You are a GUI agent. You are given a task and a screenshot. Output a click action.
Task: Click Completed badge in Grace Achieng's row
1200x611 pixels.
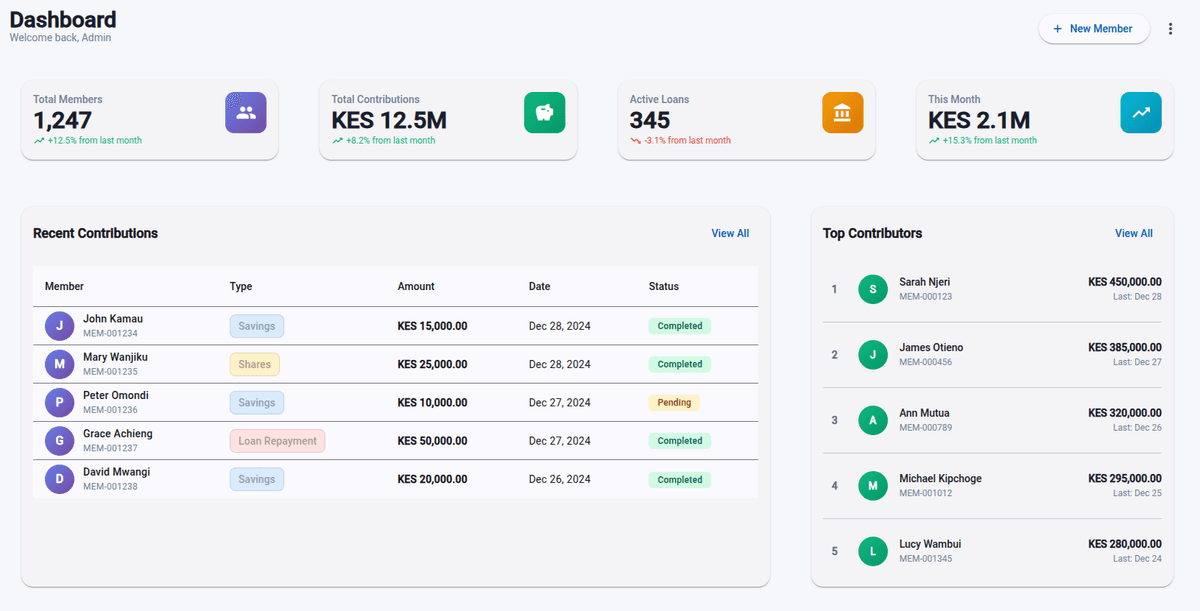pos(680,441)
